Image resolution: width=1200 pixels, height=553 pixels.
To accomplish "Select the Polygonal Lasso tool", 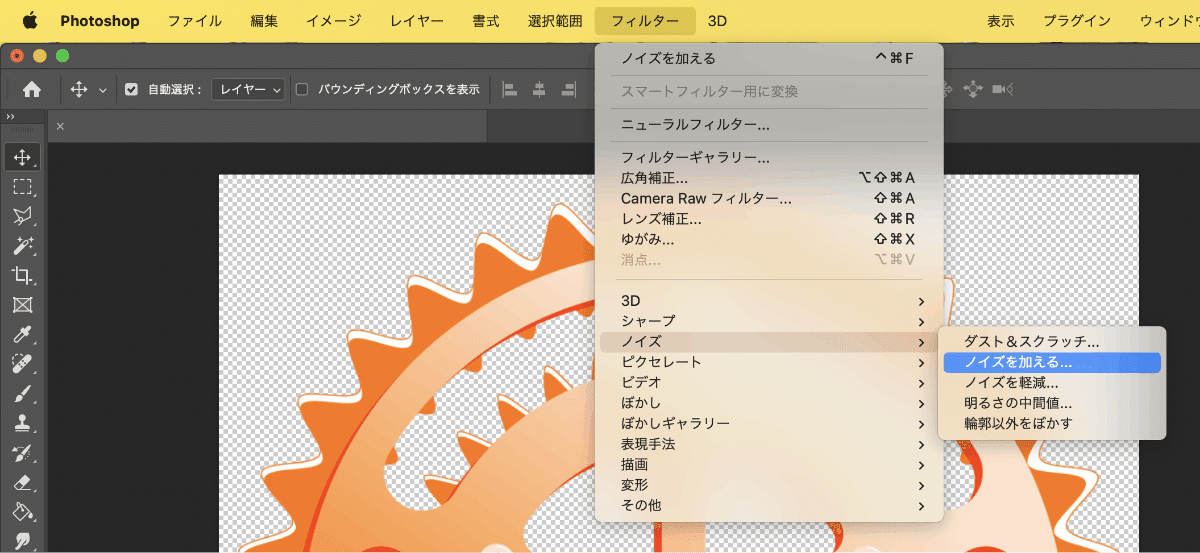I will [22, 216].
